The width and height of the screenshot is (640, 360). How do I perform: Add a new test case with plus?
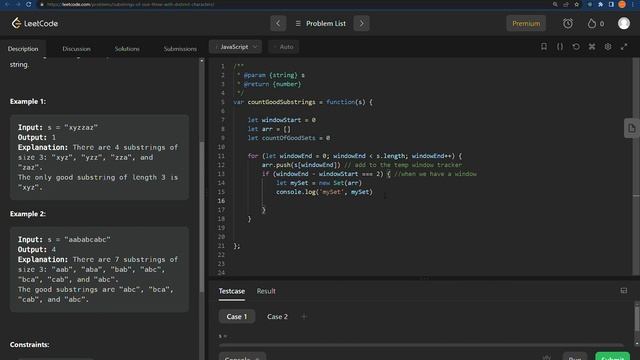coord(304,316)
